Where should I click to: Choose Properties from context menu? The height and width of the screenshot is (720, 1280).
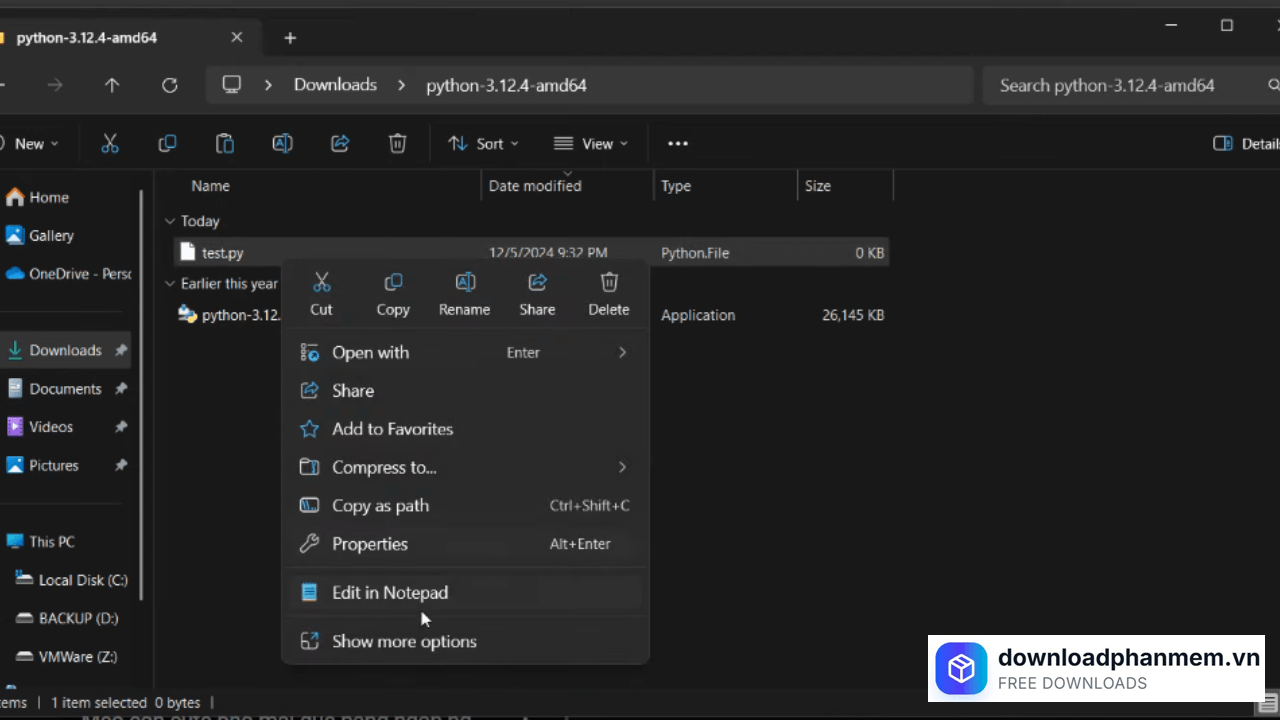pyautogui.click(x=465, y=544)
